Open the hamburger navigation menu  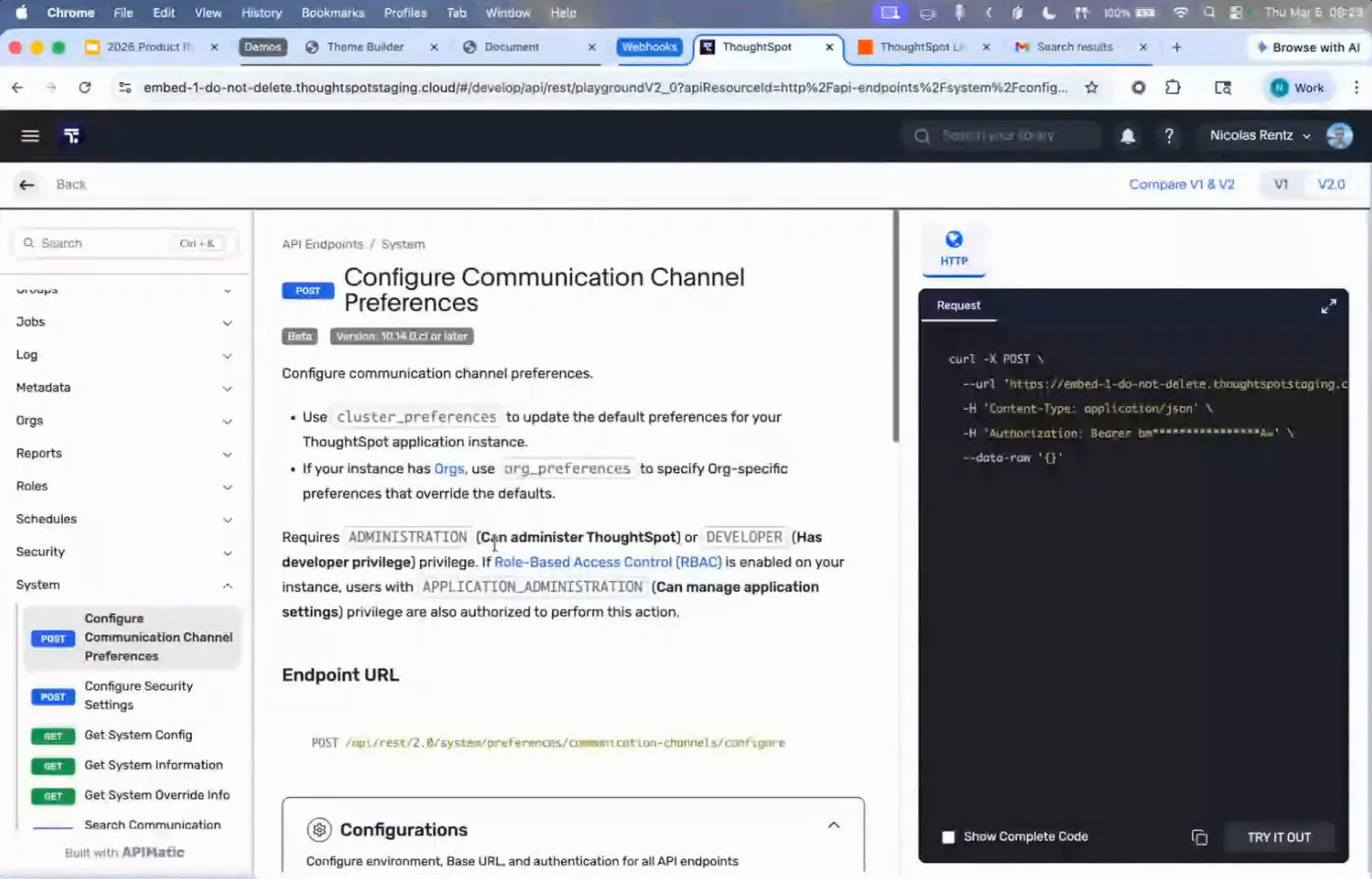(30, 136)
